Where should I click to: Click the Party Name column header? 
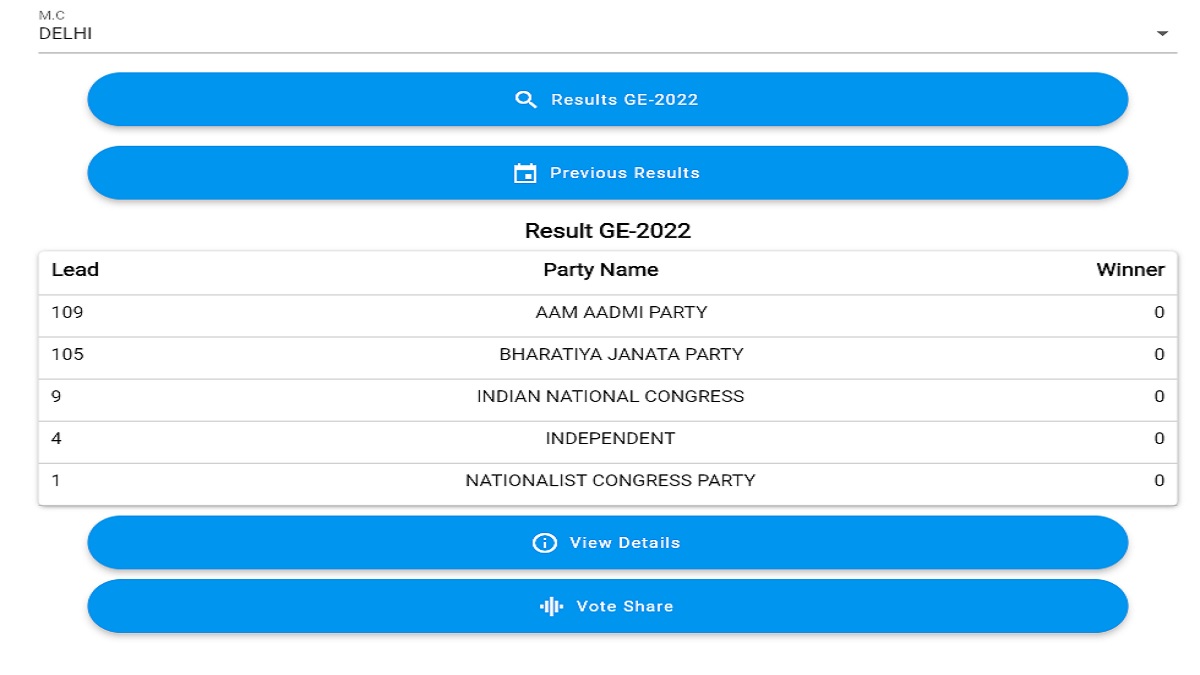[600, 269]
